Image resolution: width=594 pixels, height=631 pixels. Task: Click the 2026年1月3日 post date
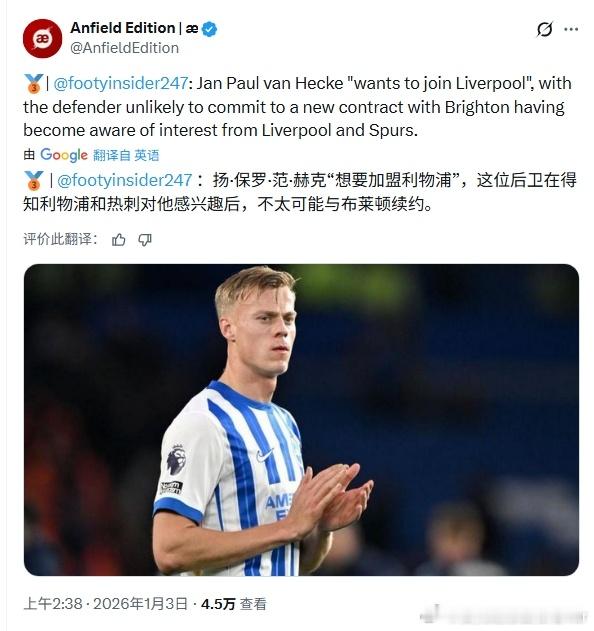coord(140,604)
